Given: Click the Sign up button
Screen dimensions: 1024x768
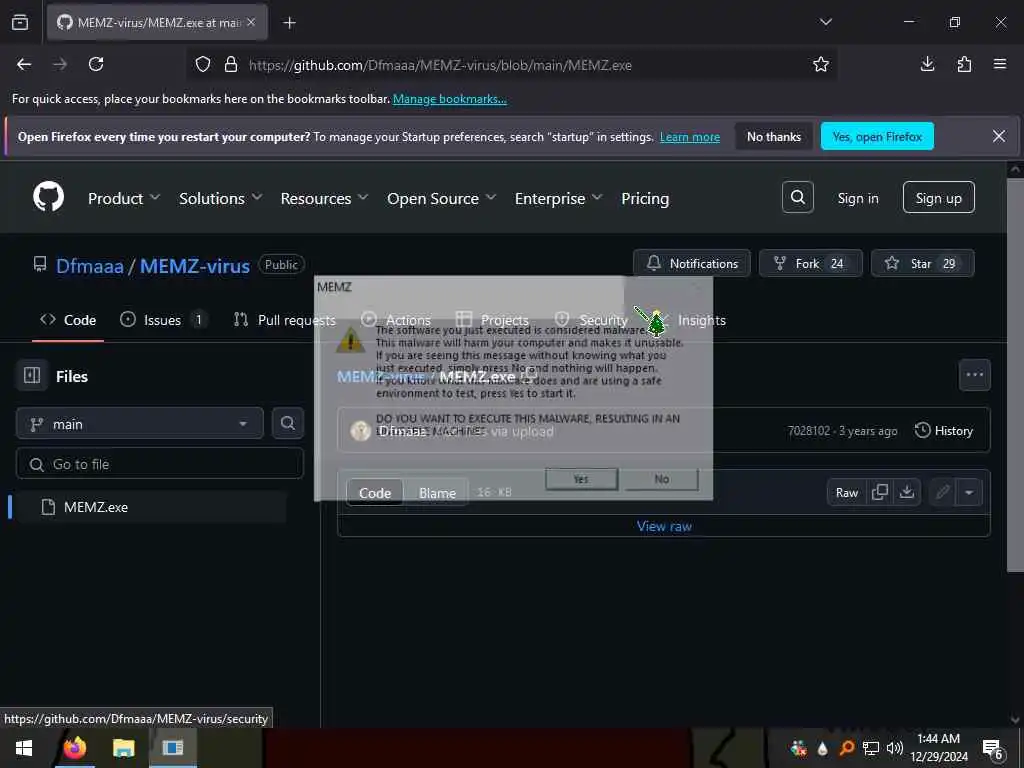Looking at the screenshot, I should [938, 197].
